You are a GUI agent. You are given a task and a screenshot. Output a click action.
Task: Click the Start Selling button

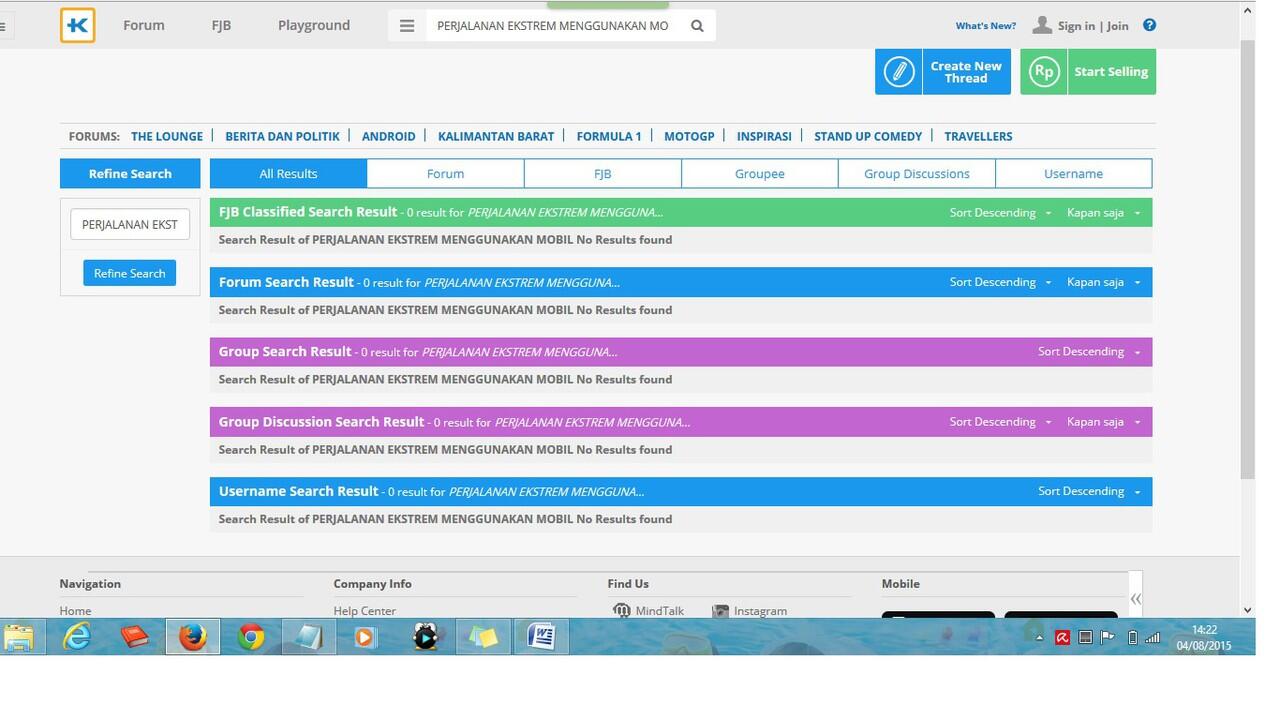click(1088, 72)
